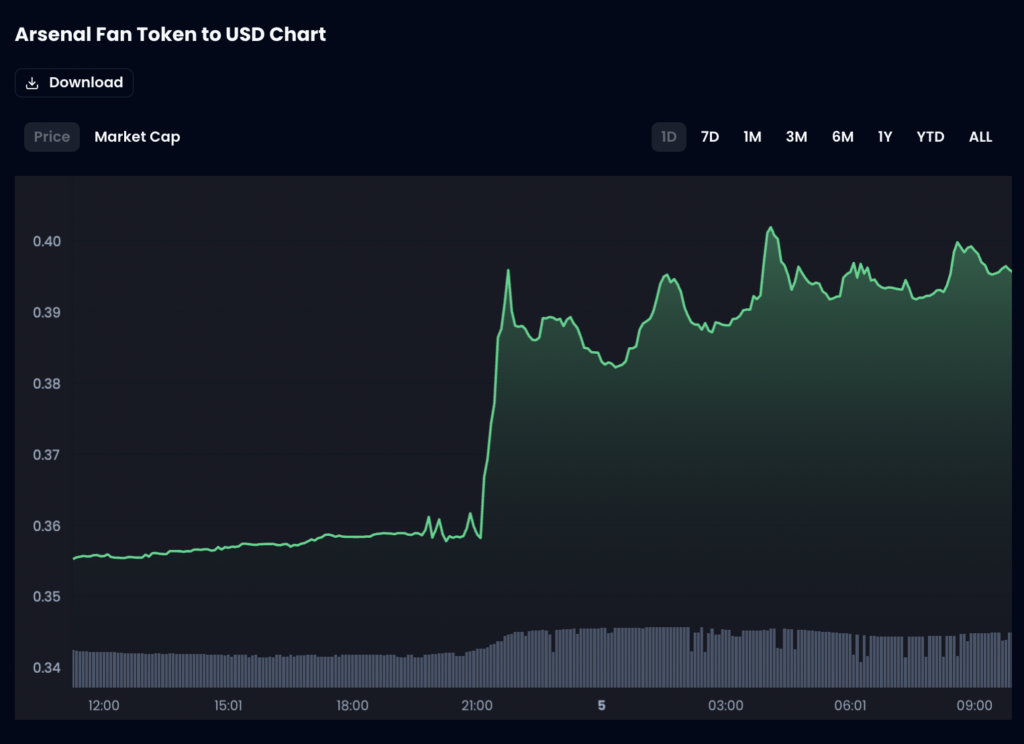The image size is (1024, 744).
Task: Set the chart range to 6M
Action: pos(843,137)
